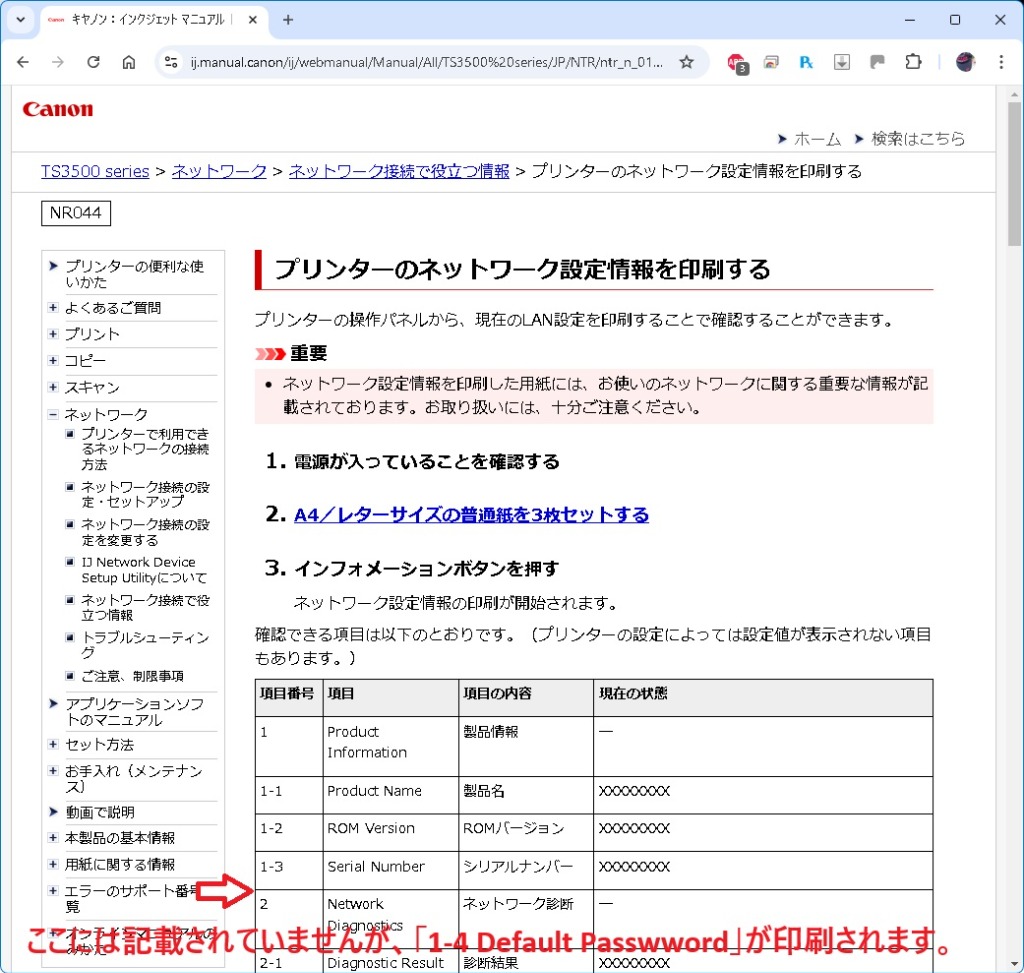This screenshot has height=973, width=1024.
Task: Click the browser forward arrow
Action: click(x=58, y=62)
